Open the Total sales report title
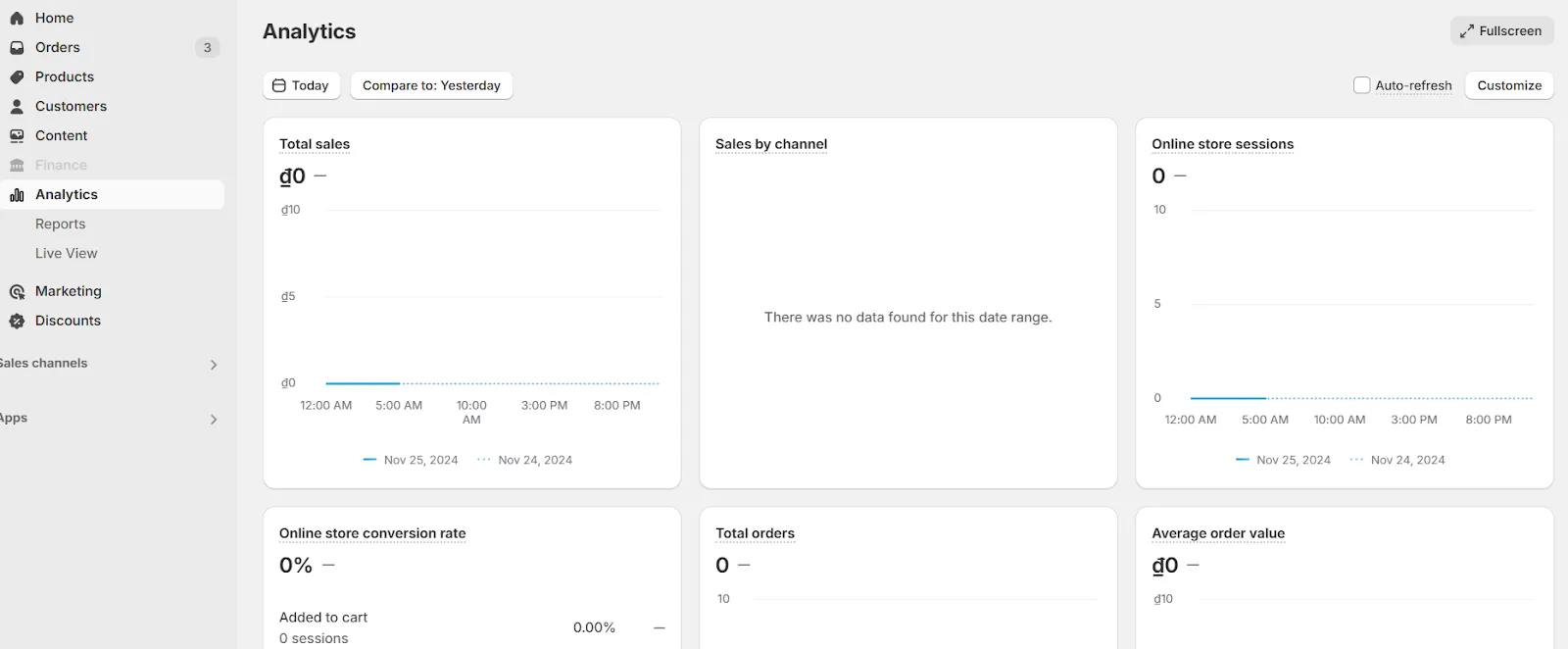1568x649 pixels. [315, 144]
